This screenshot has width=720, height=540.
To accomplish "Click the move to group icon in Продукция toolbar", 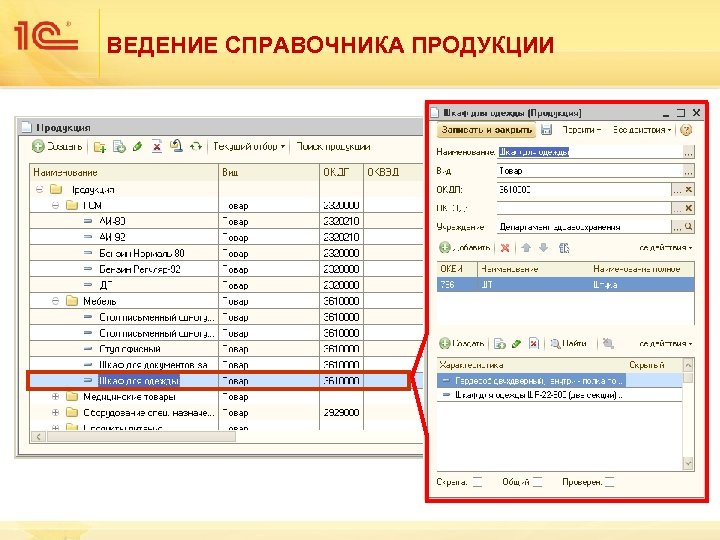I will coord(176,146).
